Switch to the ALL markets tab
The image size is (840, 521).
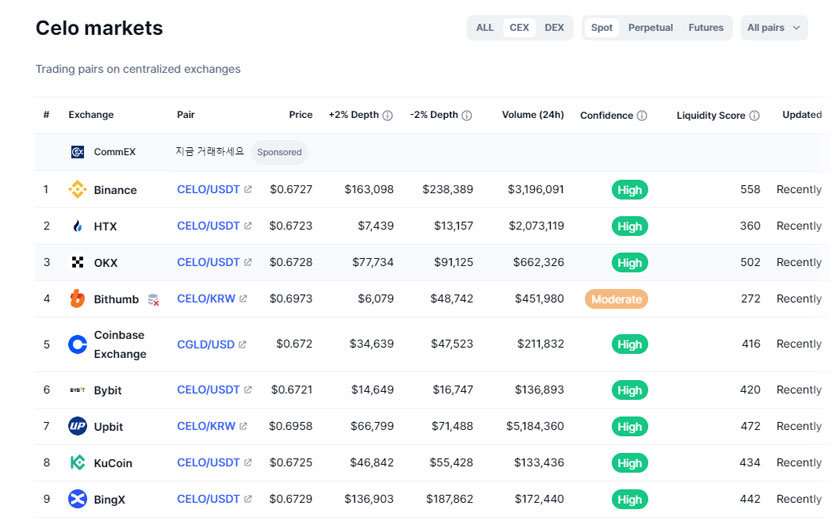[485, 28]
